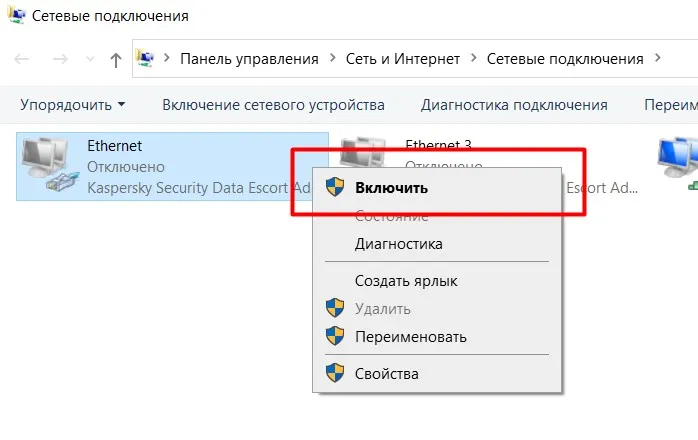The image size is (698, 440).
Task: Click the back arrow navigation button
Action: point(22,59)
